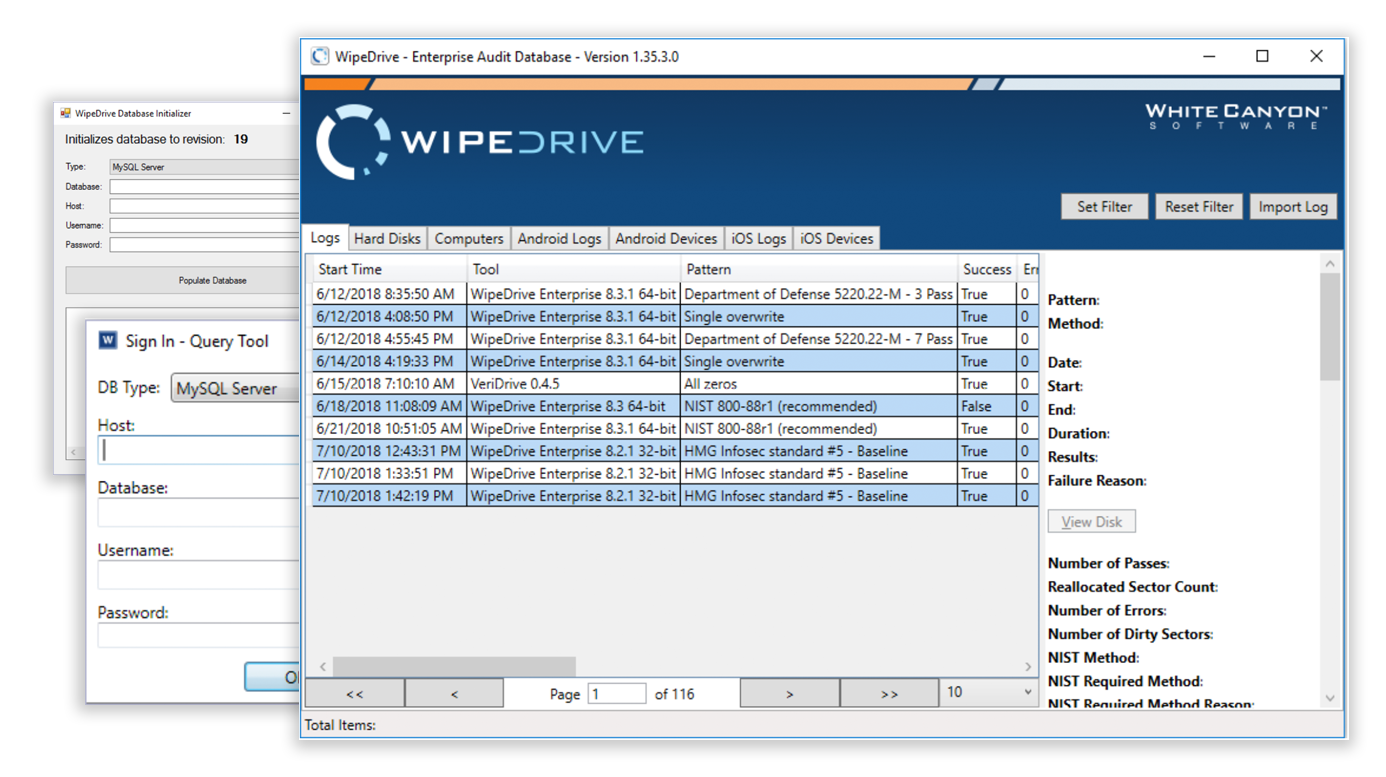Image resolution: width=1386 pixels, height=777 pixels.
Task: Click the details panel scroll down arrow
Action: click(1329, 698)
